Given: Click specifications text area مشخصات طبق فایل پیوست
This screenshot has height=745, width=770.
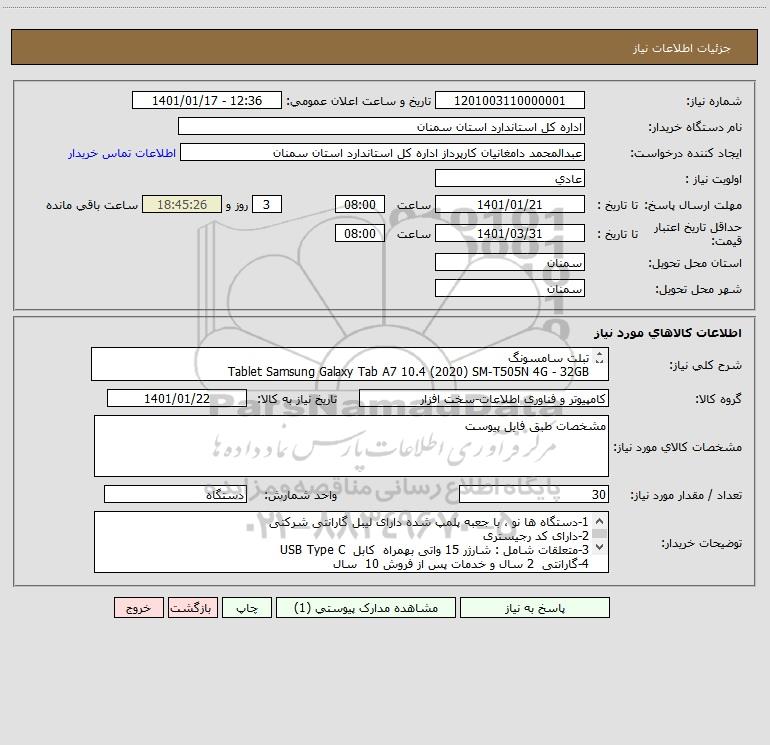Looking at the screenshot, I should [x=351, y=446].
